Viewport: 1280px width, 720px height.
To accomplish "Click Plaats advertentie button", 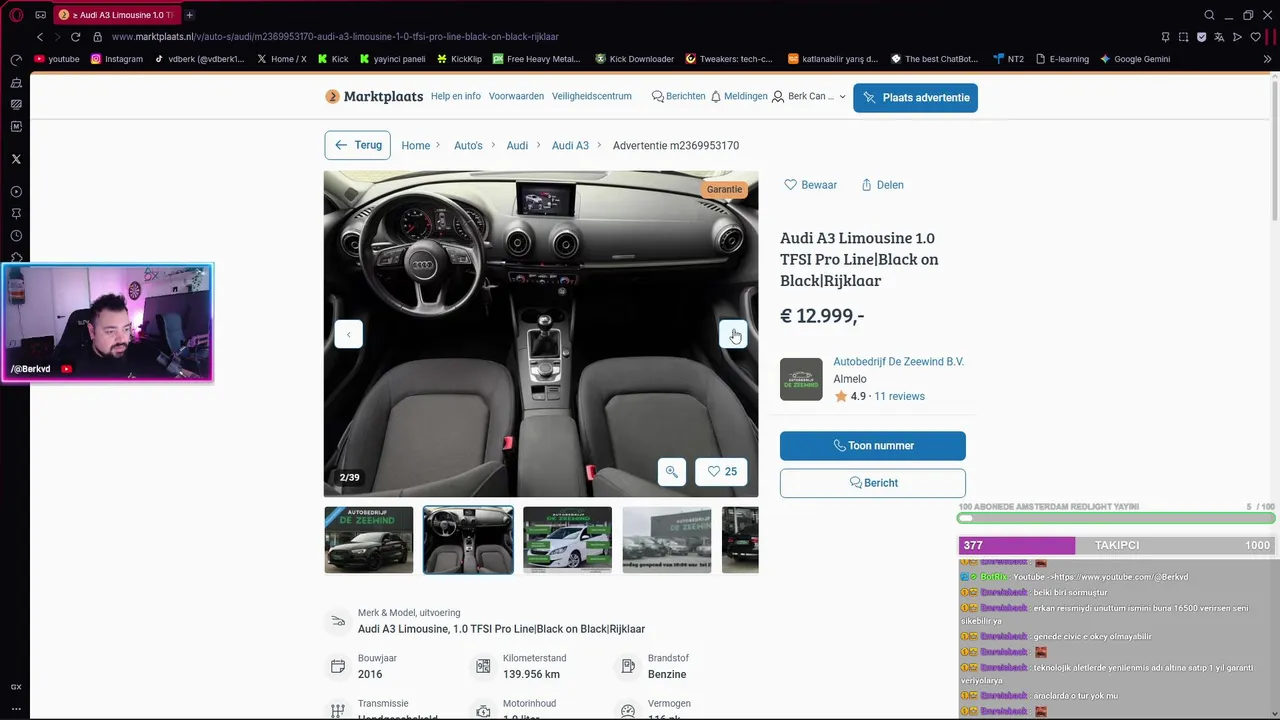I will [915, 98].
